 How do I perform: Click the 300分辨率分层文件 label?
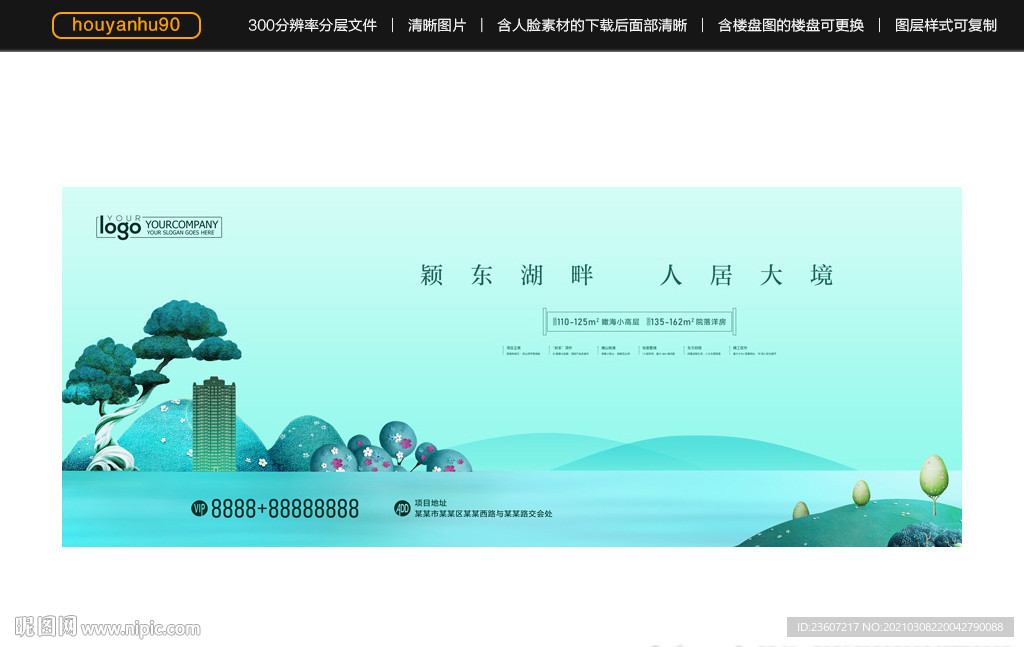click(313, 25)
